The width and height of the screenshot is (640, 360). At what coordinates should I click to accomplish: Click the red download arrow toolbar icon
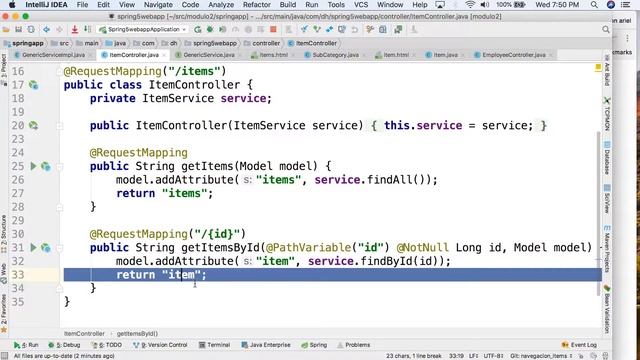pos(75,29)
